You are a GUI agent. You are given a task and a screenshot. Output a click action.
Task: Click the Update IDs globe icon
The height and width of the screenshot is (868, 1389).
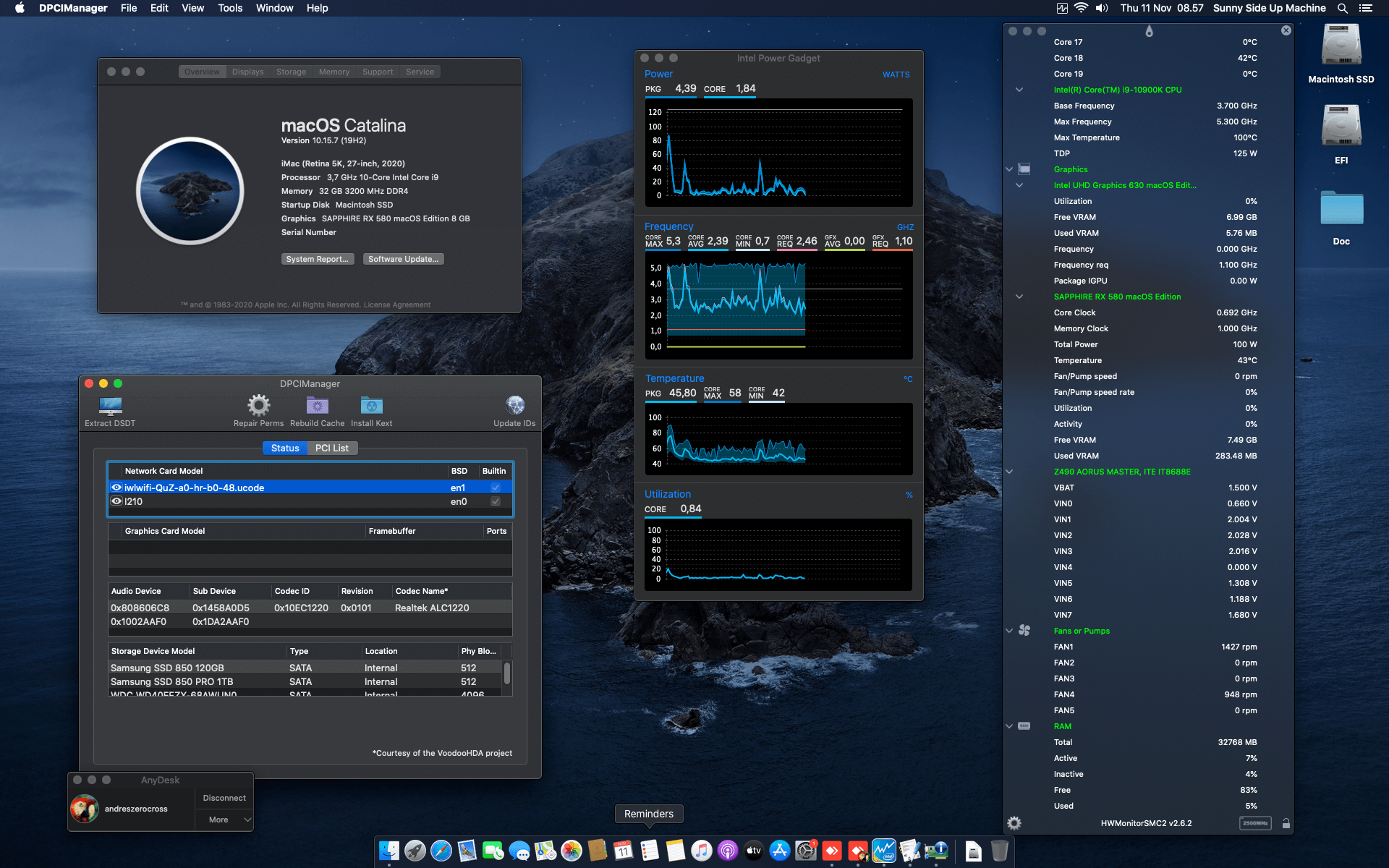click(514, 405)
